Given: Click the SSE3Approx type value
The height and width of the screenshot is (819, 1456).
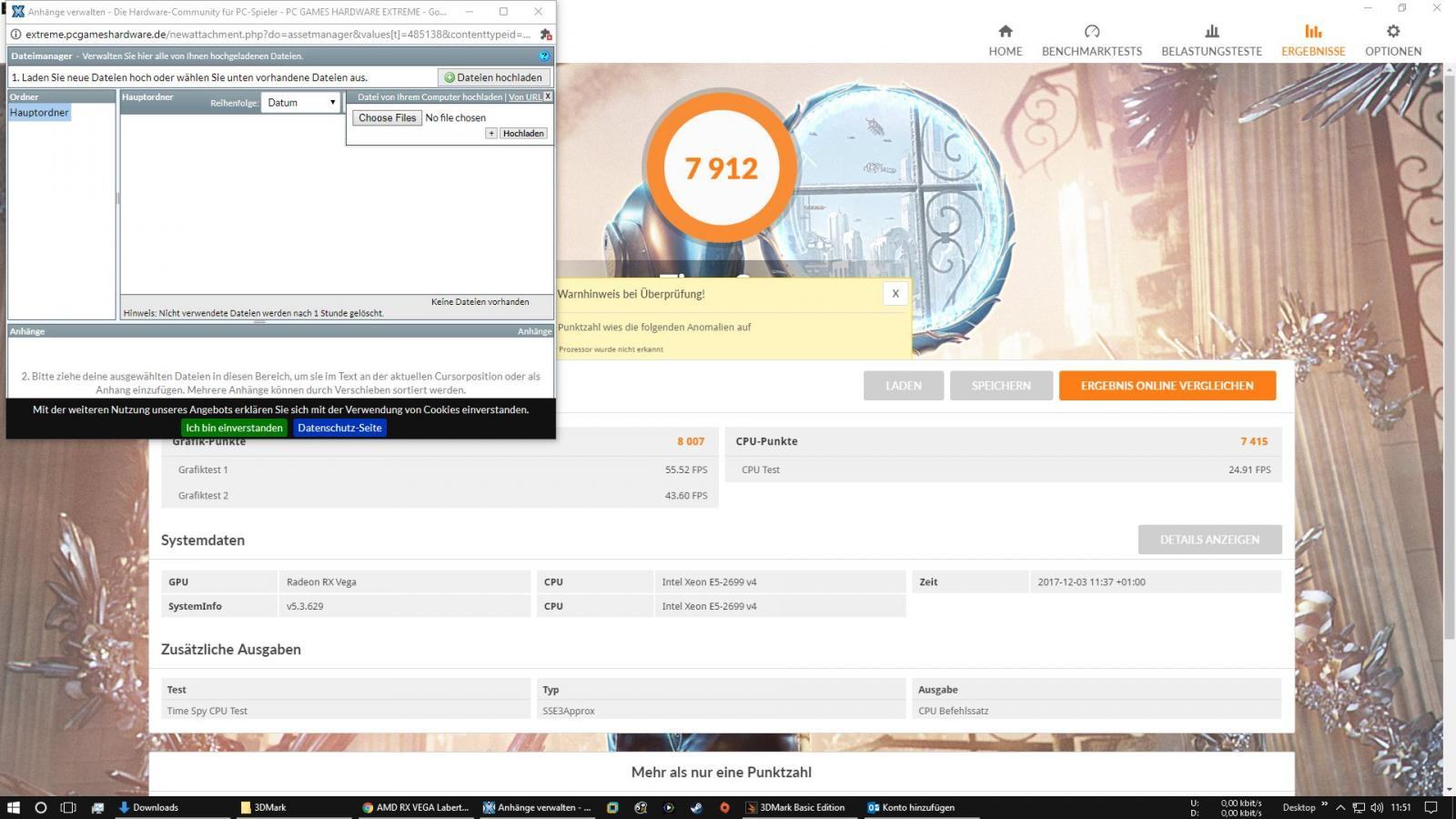Looking at the screenshot, I should [569, 711].
